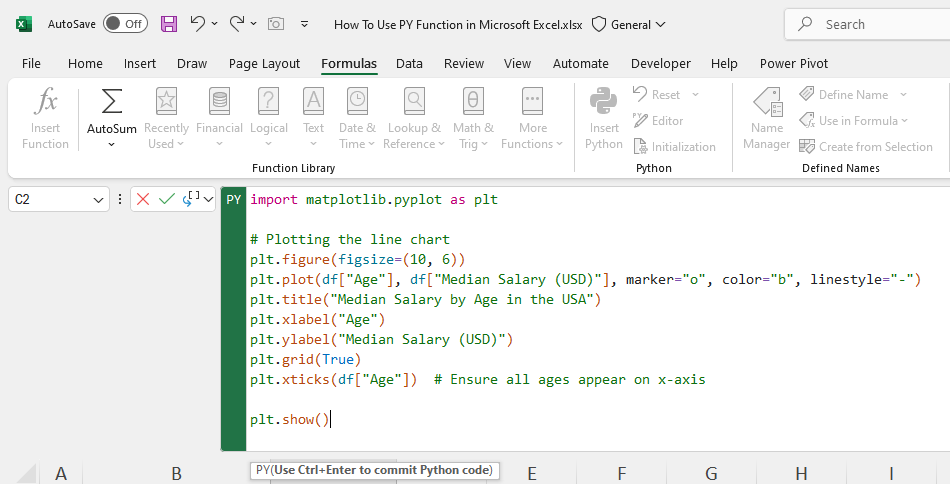Click the Python output type icon
This screenshot has width=950, height=484.
point(191,199)
